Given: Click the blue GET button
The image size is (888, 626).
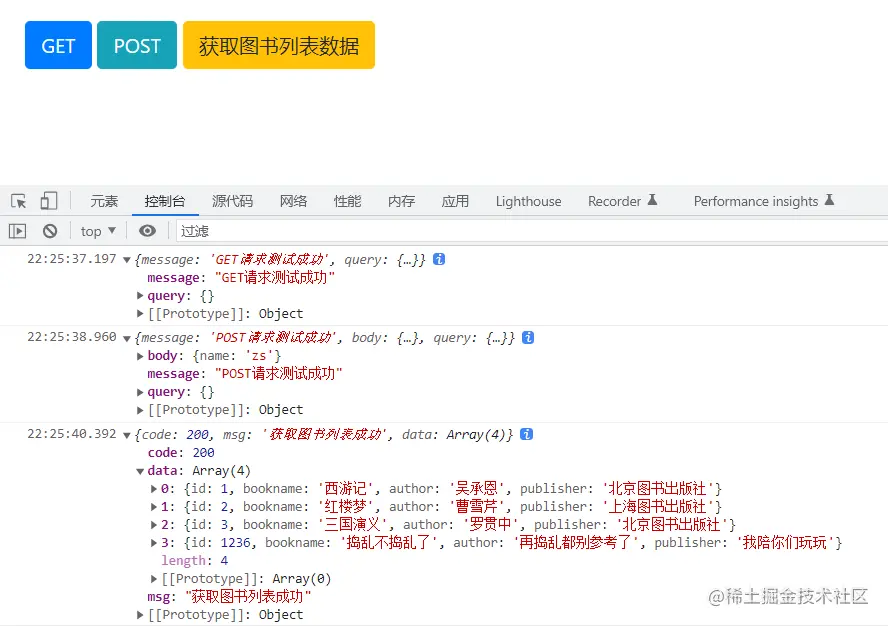Looking at the screenshot, I should tap(58, 45).
